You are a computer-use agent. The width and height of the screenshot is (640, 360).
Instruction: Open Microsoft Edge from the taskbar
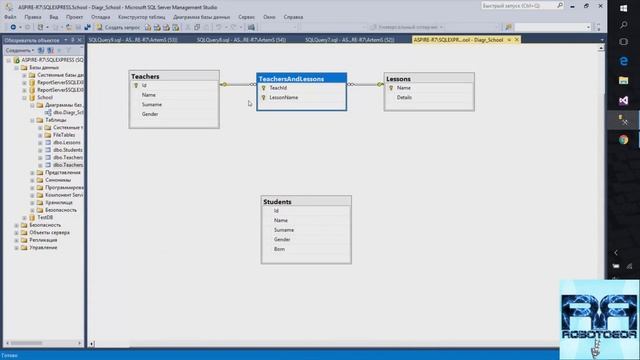[x=623, y=61]
